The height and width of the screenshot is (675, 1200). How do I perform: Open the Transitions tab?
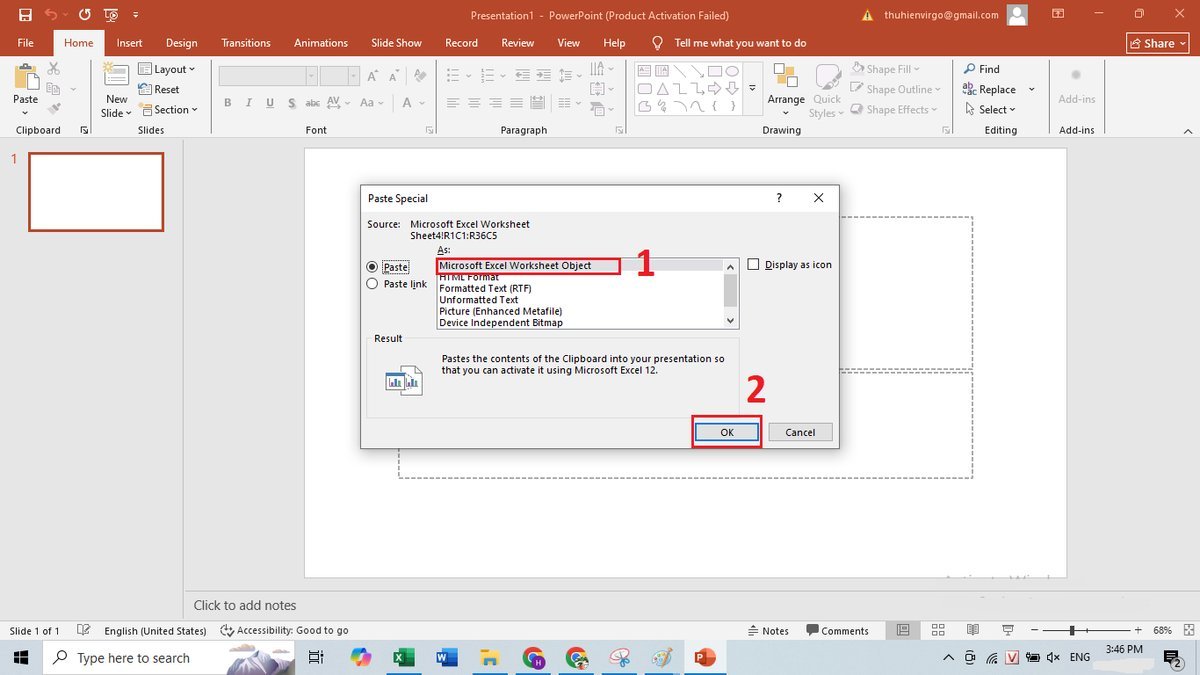click(246, 43)
